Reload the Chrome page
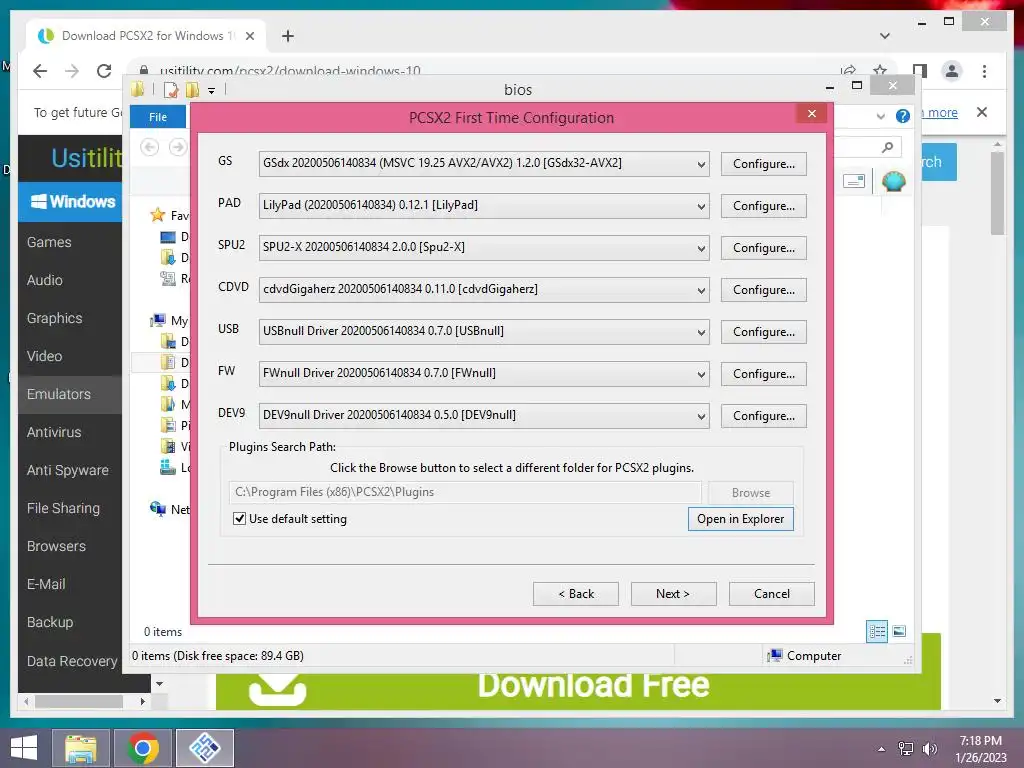Image resolution: width=1024 pixels, height=768 pixels. [104, 71]
